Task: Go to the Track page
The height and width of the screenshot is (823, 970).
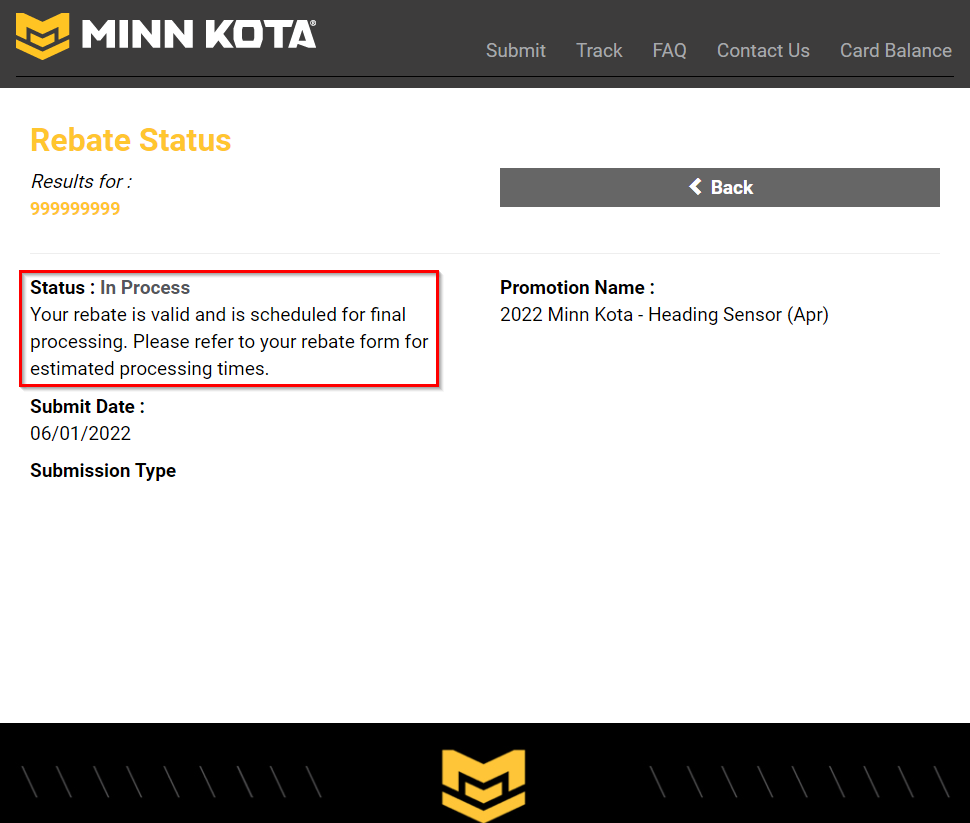Action: point(599,51)
